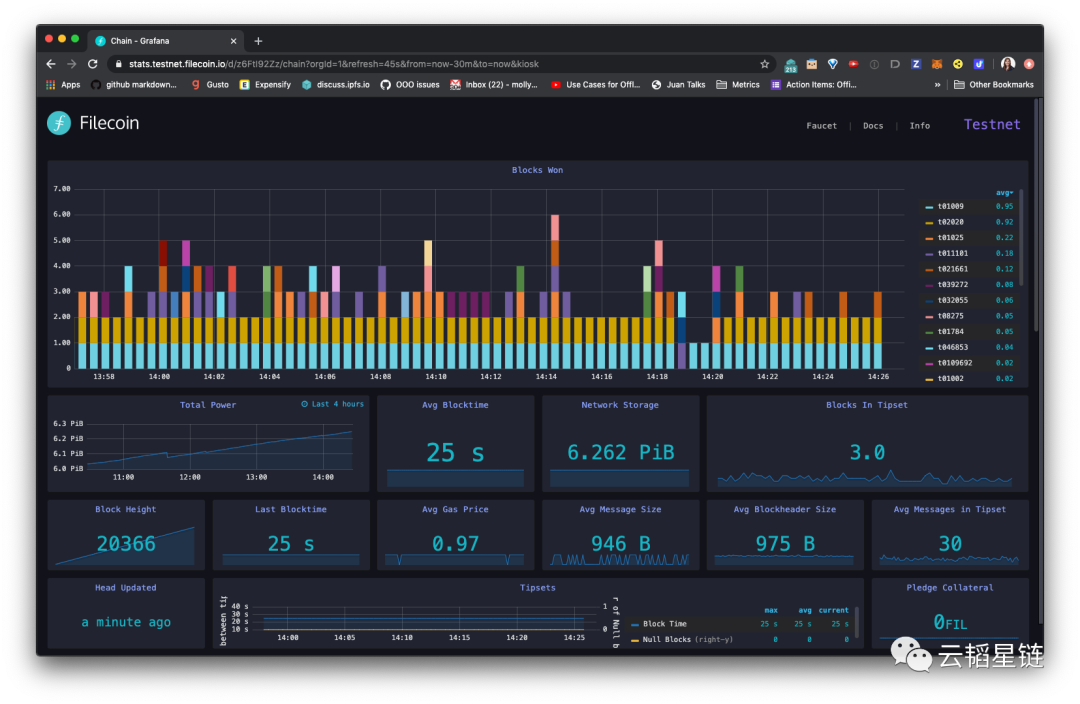Open the Chrome profile avatar
The height and width of the screenshot is (704, 1080).
pyautogui.click(x=1008, y=64)
